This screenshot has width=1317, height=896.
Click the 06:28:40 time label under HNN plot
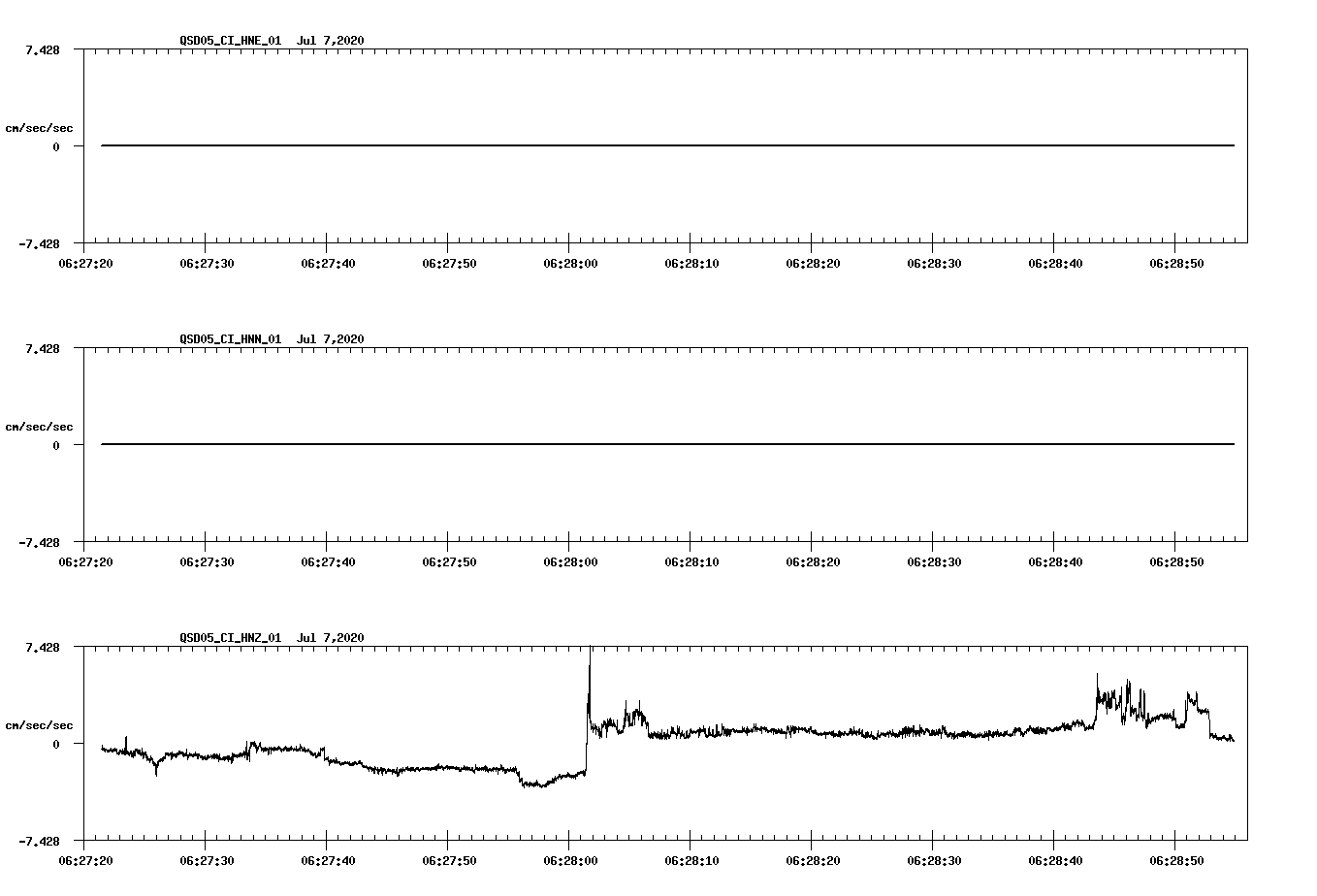[x=1054, y=562]
